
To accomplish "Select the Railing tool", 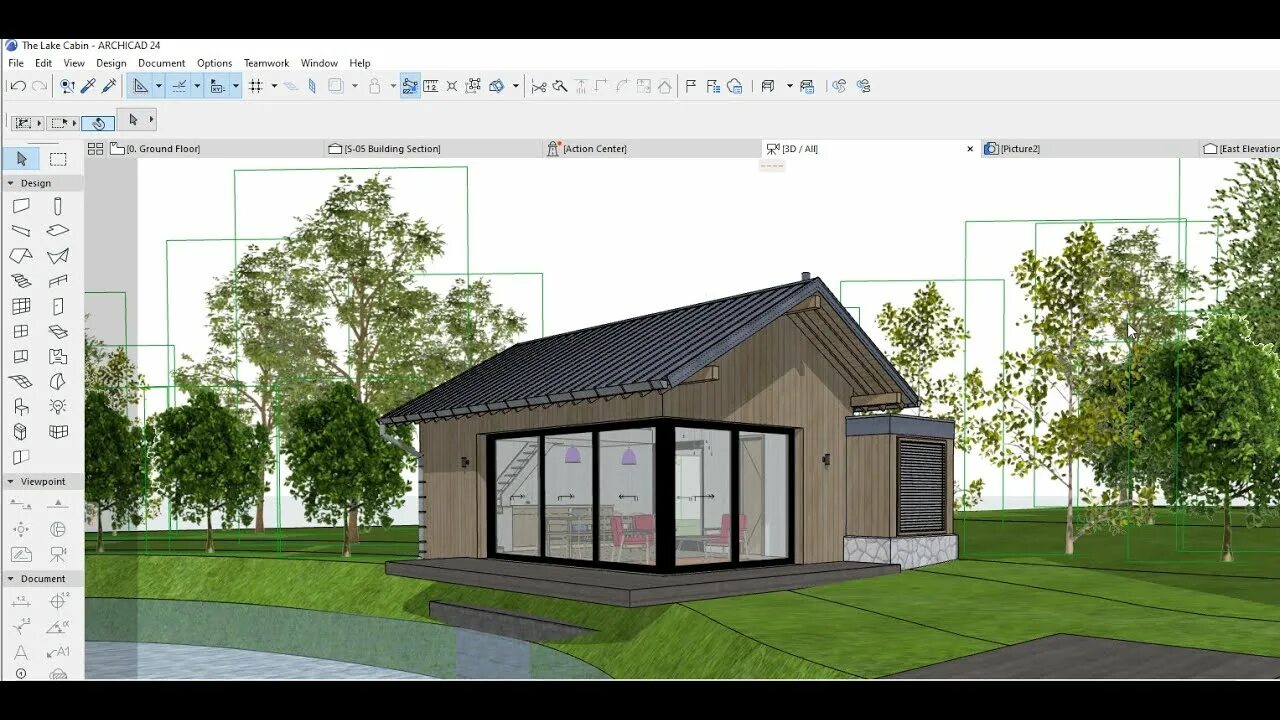I will tap(58, 281).
